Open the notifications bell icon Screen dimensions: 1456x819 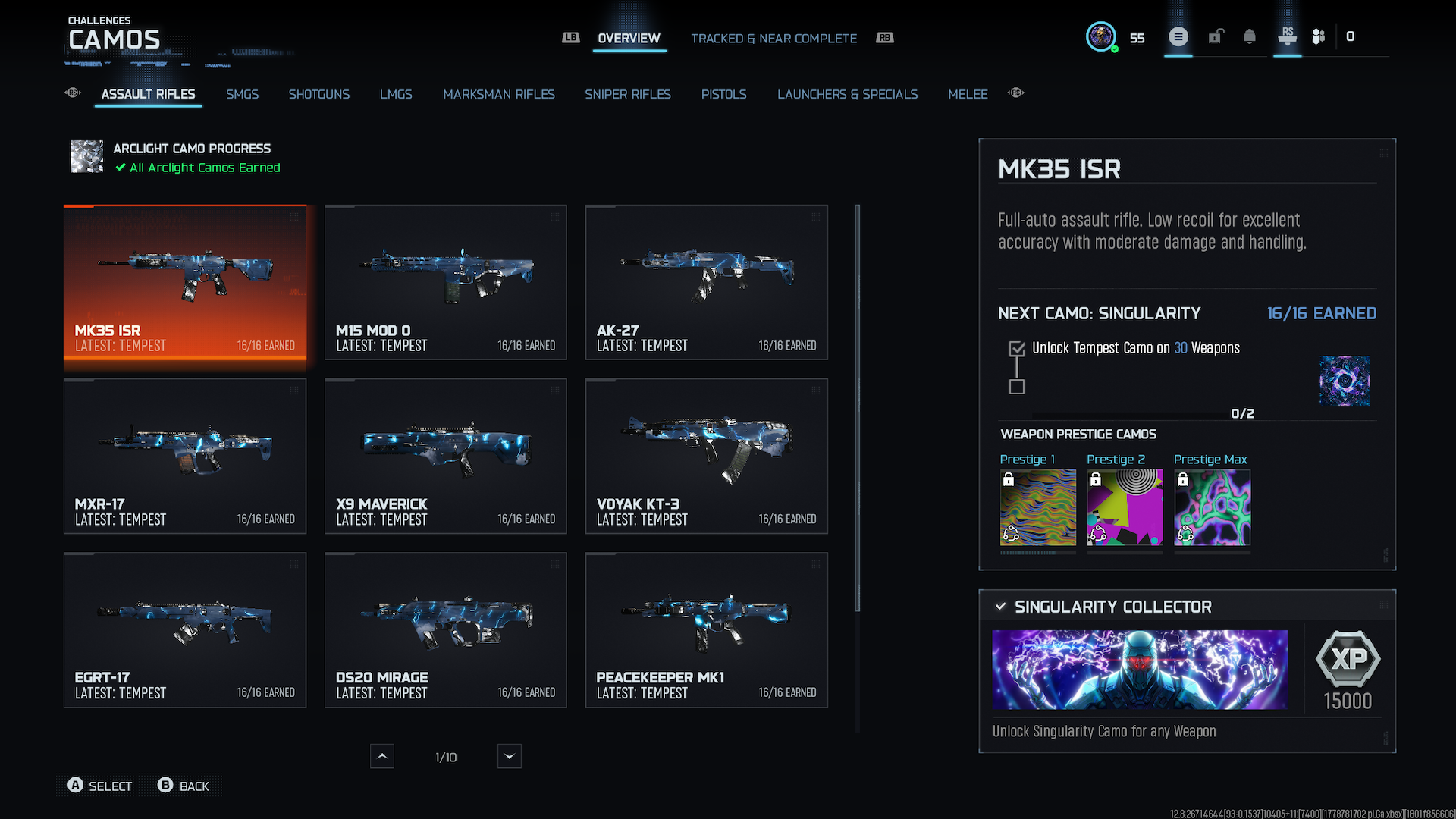(x=1249, y=36)
